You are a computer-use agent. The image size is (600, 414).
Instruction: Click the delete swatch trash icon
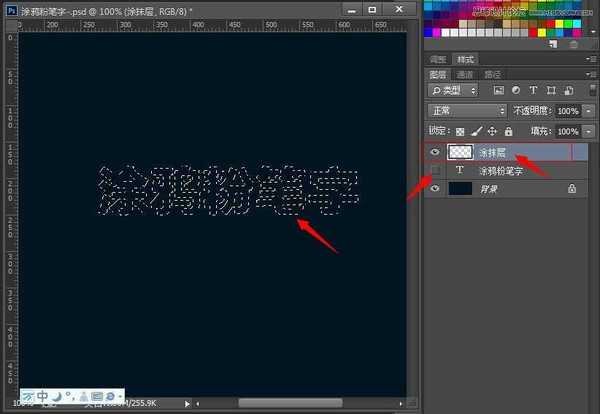[x=573, y=45]
